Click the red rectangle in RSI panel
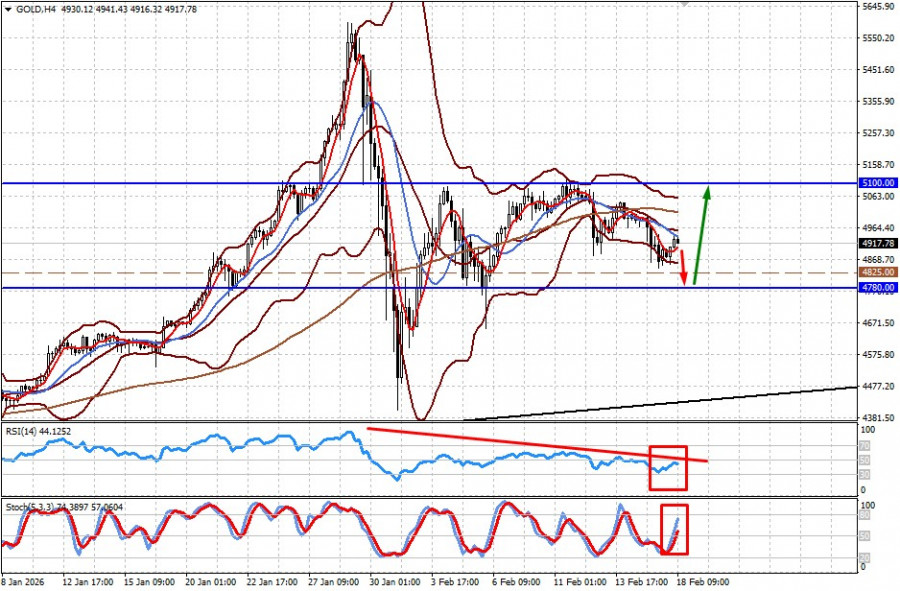 [x=668, y=468]
